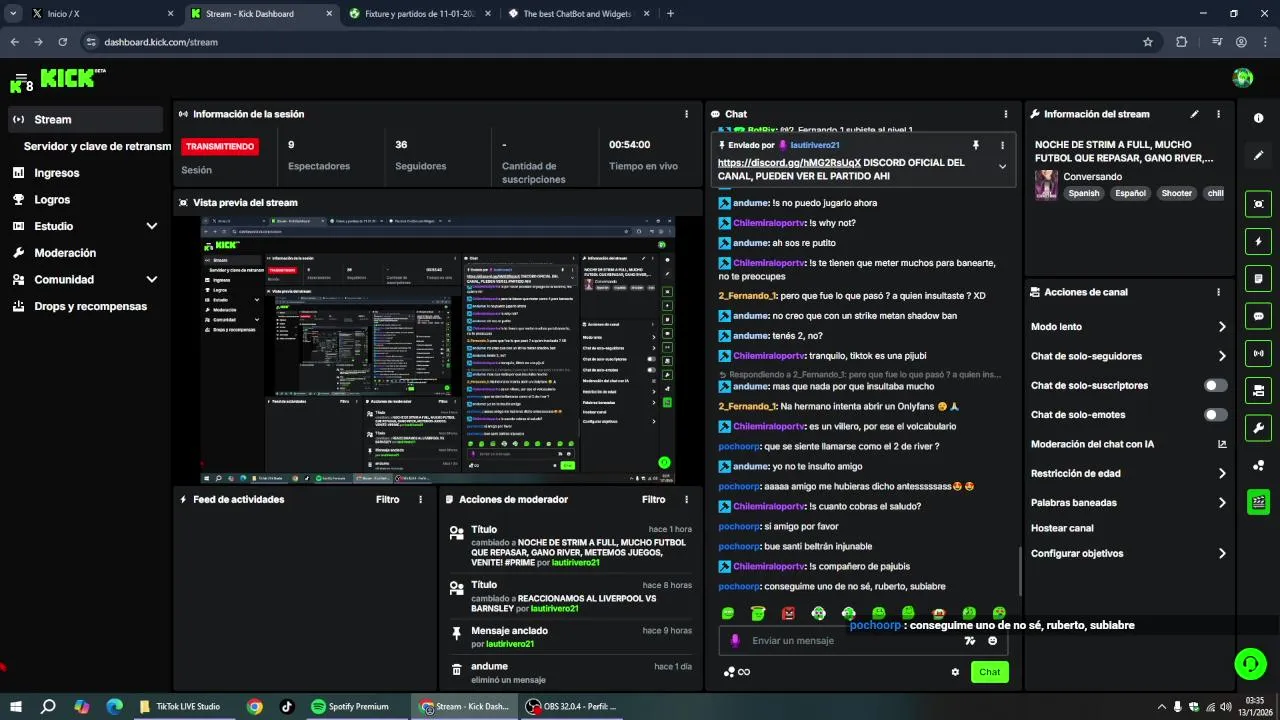Open Acciones de canal three-dot menu

1218,292
